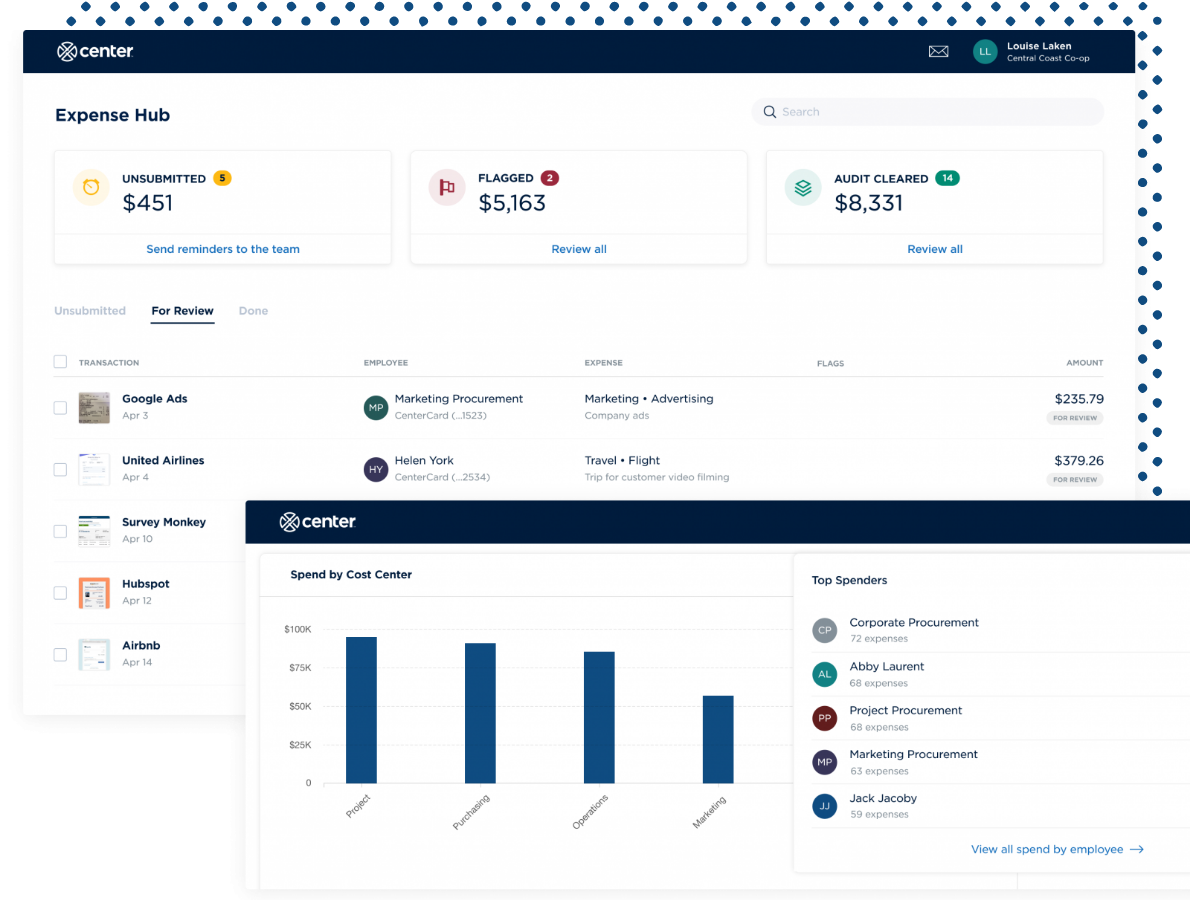Click the Louise Laken user name
Image resolution: width=1190 pixels, height=900 pixels.
tap(1039, 46)
